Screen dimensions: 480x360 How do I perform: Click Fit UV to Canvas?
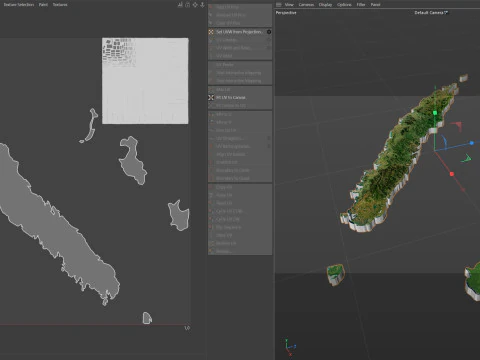coord(239,98)
